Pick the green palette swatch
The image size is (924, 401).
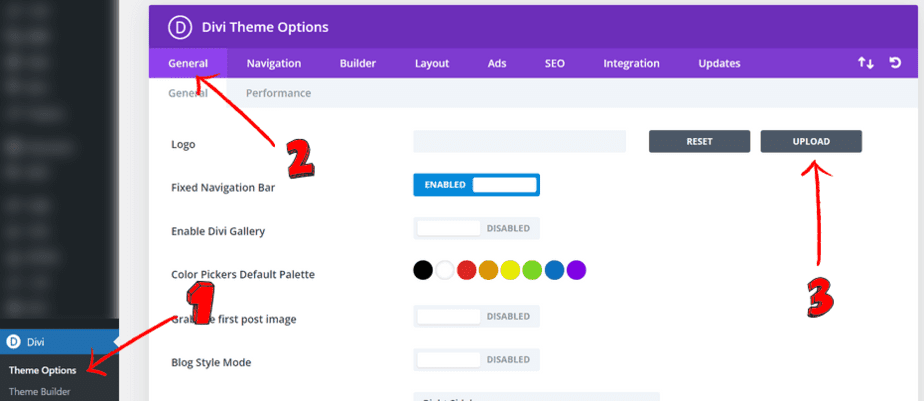tap(532, 270)
